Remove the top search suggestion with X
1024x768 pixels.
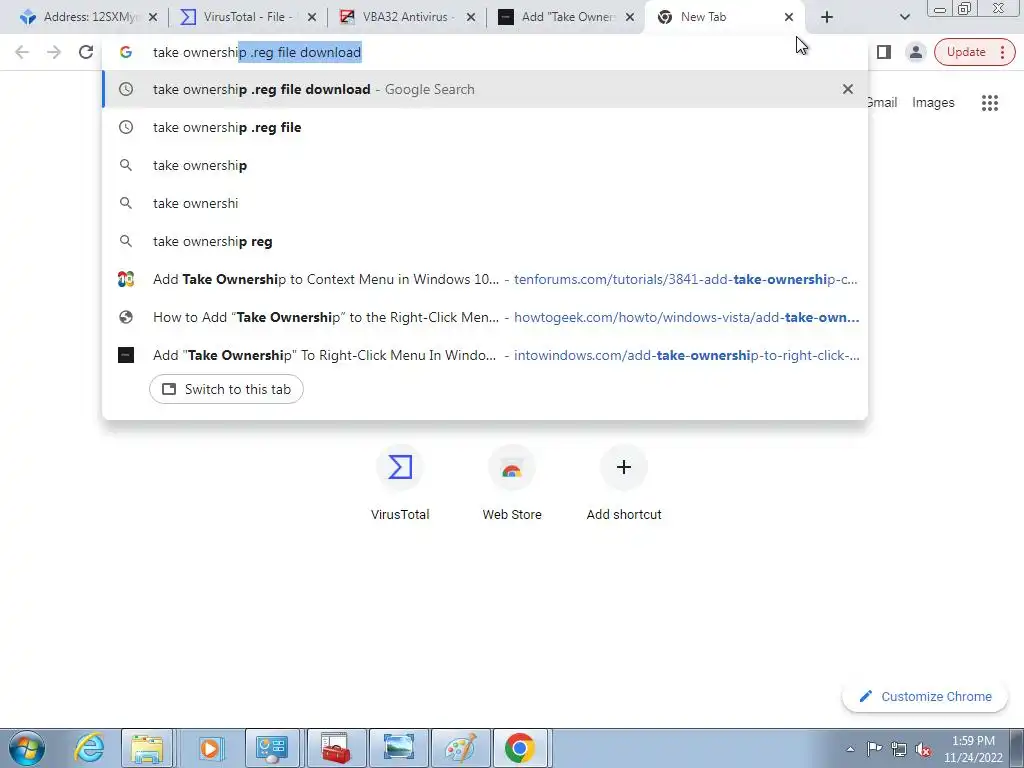tap(848, 89)
